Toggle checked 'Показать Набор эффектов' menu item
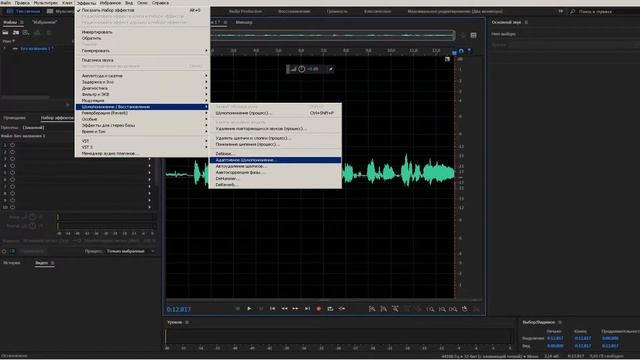Viewport: 640px width, 360px height. coord(142,10)
